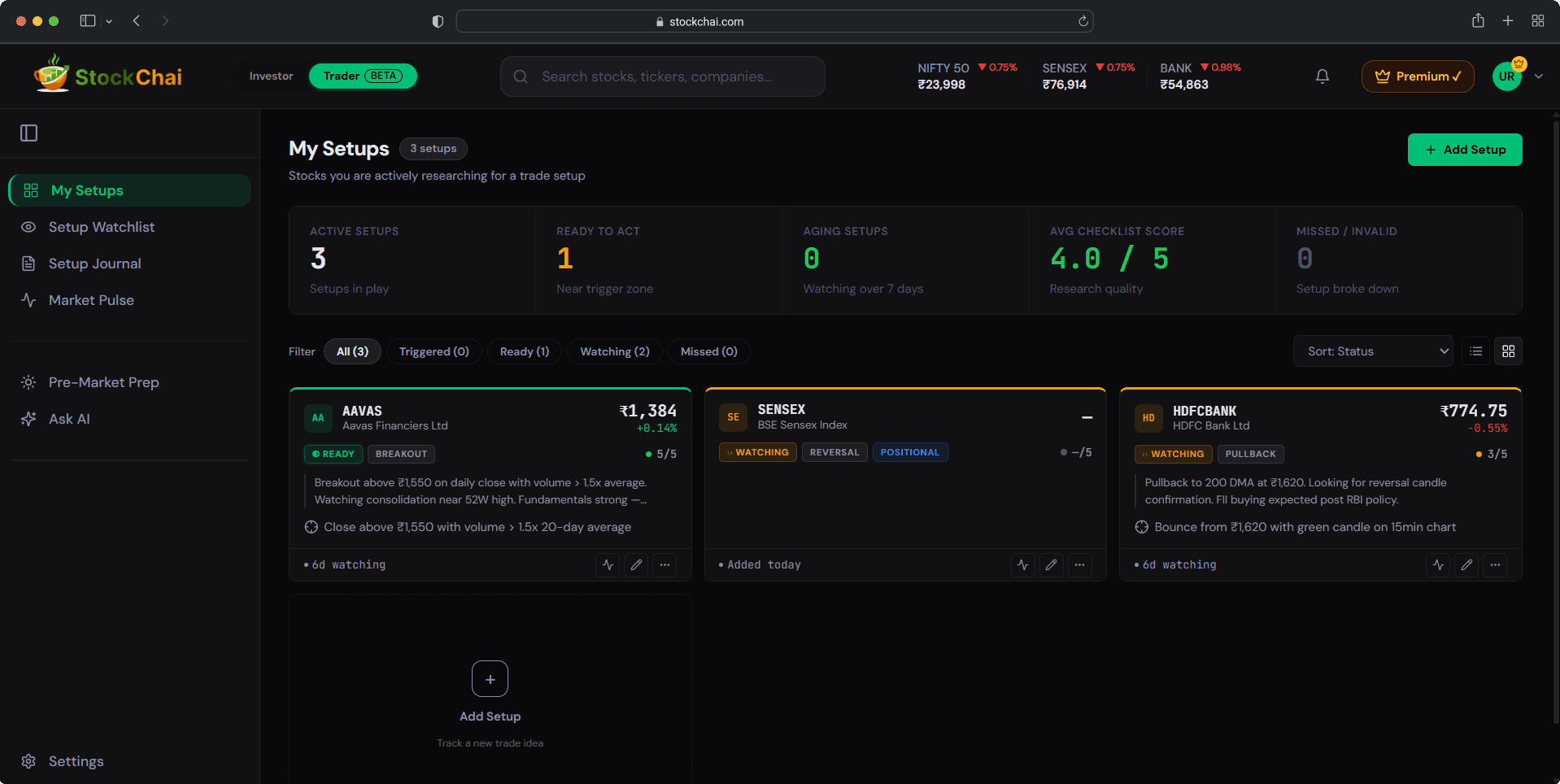The width and height of the screenshot is (1560, 784).
Task: Click the plus icon in Add Setup card
Action: click(490, 679)
